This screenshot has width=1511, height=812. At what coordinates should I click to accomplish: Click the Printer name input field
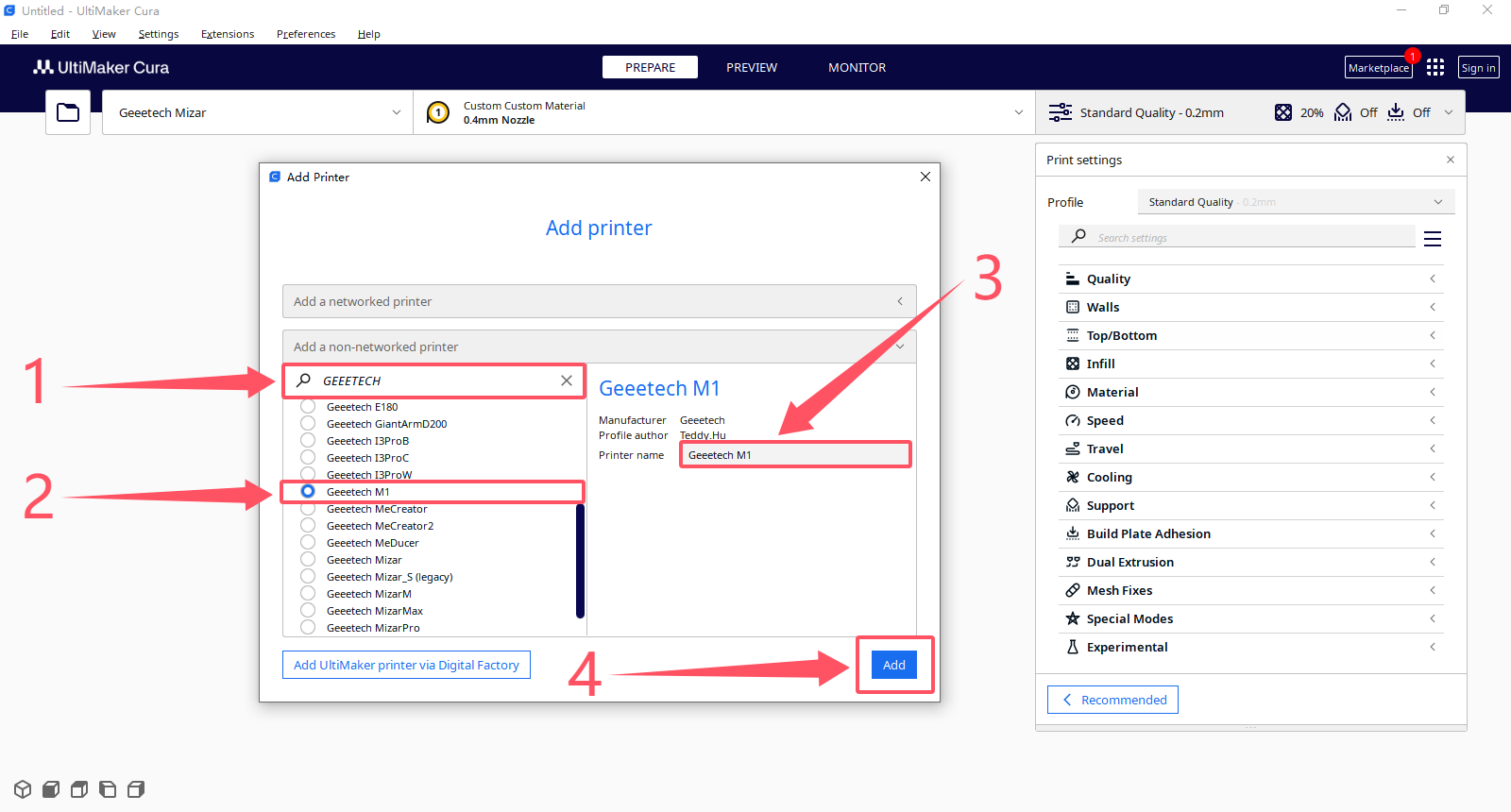795,455
